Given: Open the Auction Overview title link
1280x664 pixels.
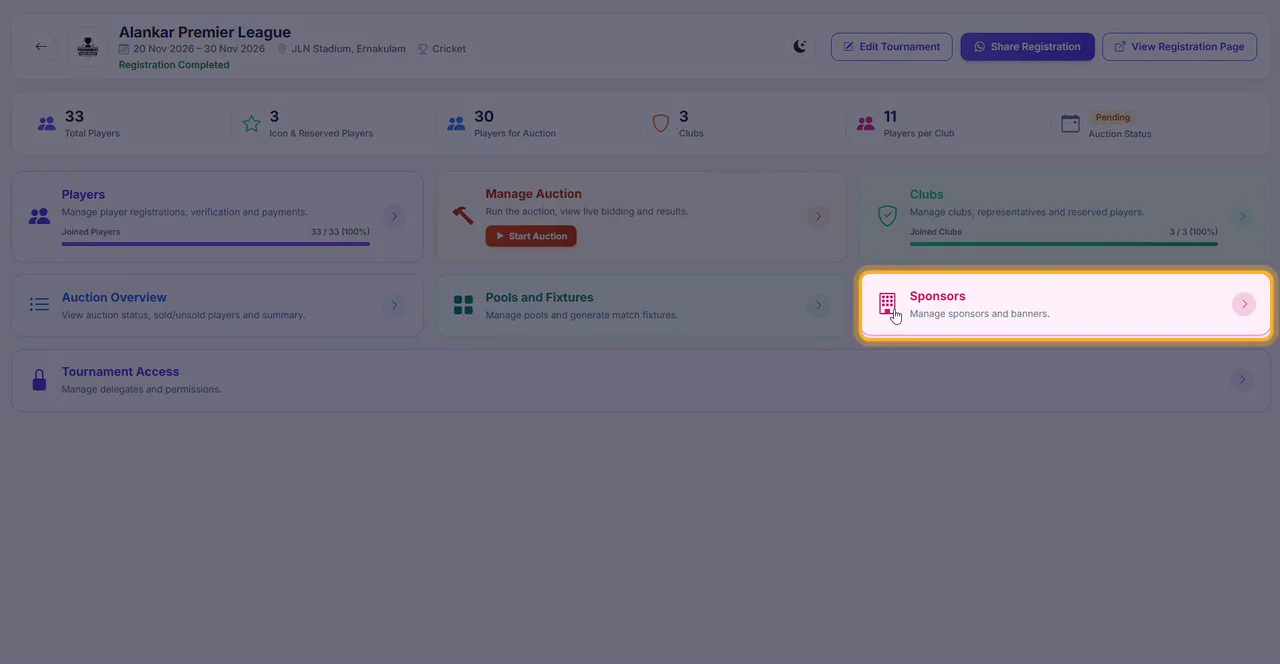Looking at the screenshot, I should coord(114,297).
